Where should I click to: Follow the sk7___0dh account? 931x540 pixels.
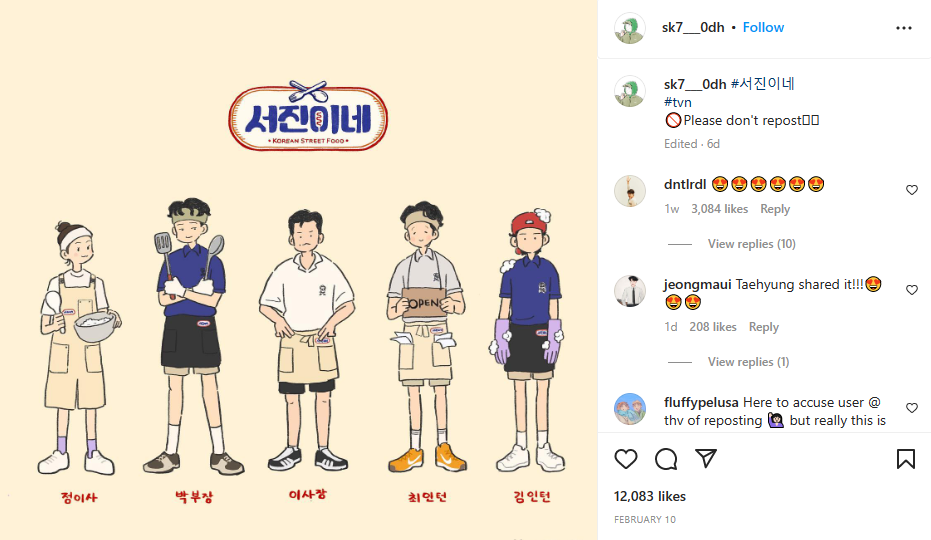[763, 27]
